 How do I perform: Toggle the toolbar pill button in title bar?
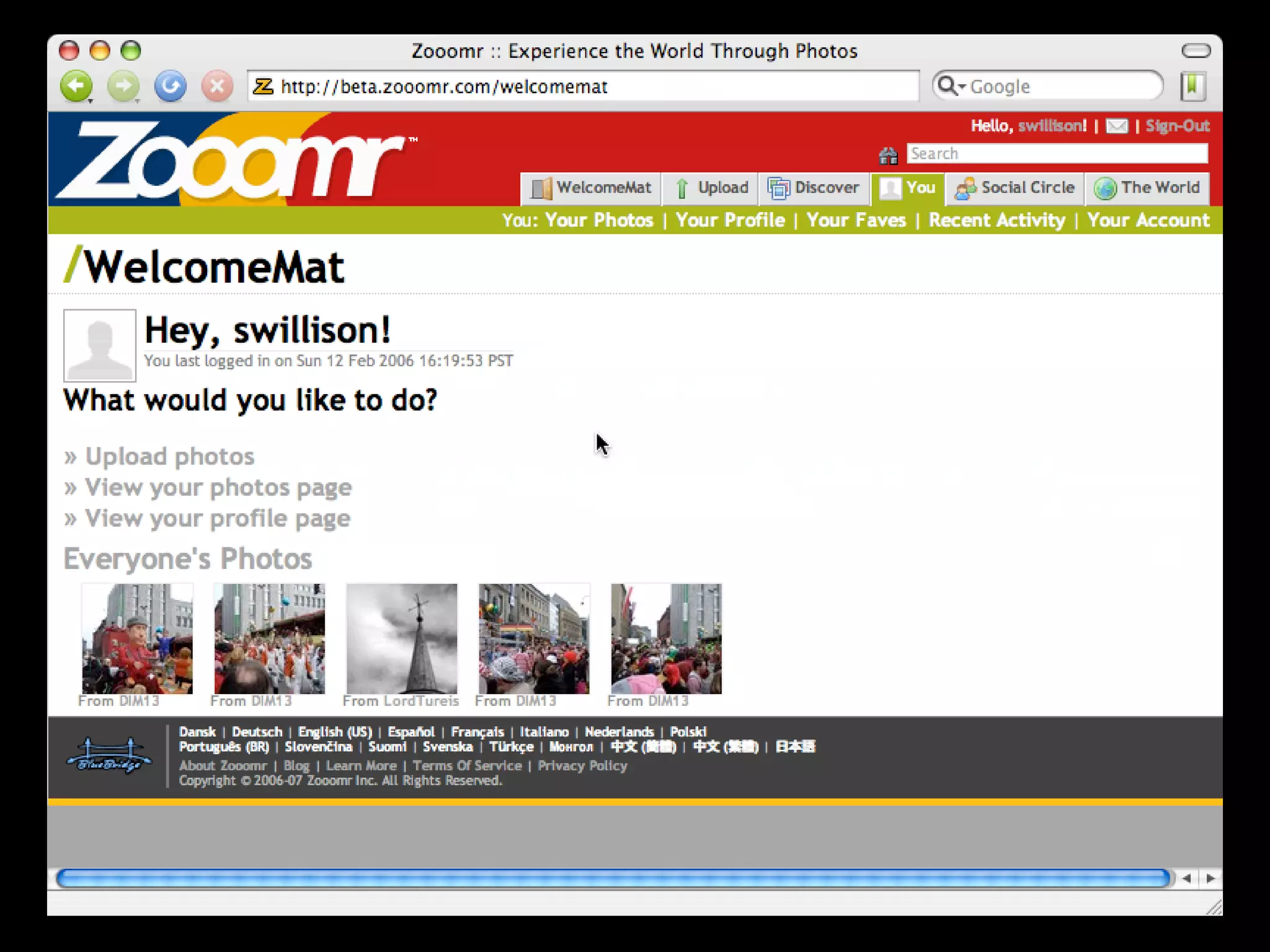tap(1195, 51)
